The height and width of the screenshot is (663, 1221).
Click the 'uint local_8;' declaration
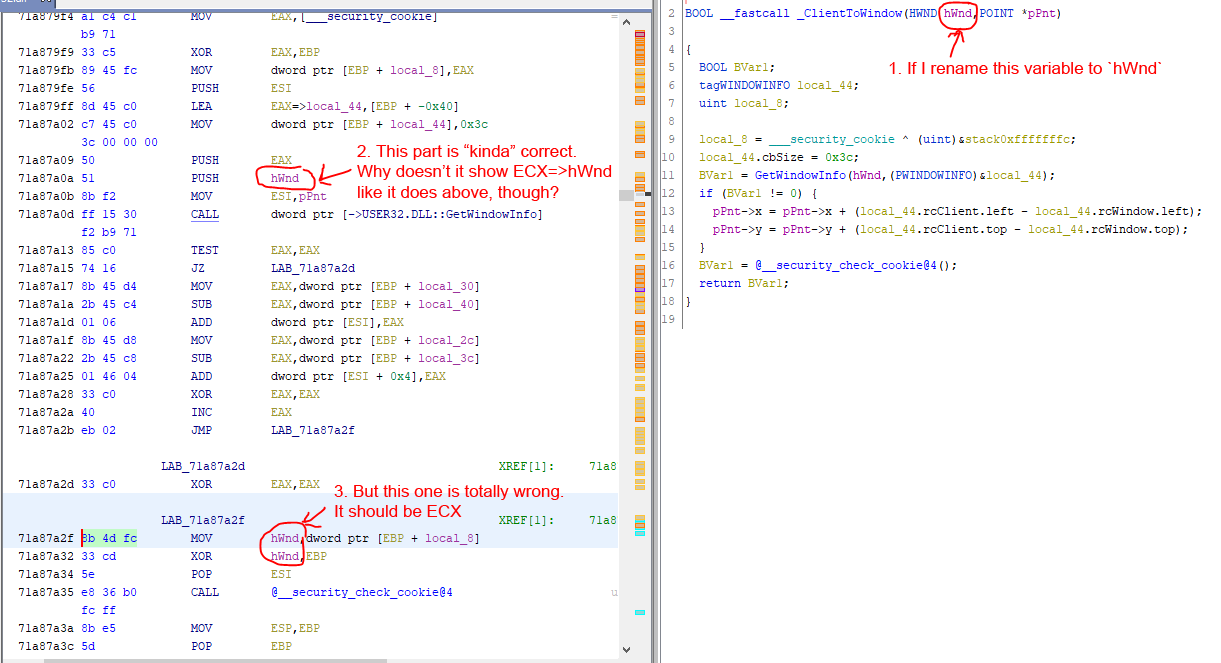point(744,103)
